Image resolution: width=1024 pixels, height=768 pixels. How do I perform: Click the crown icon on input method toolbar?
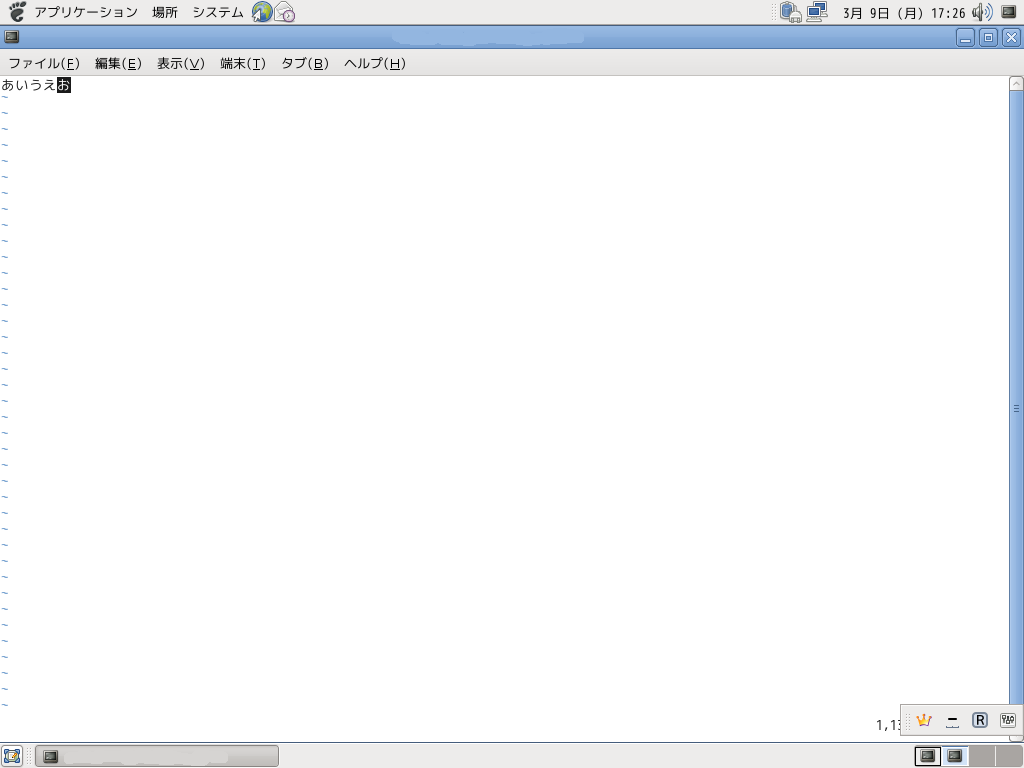click(x=924, y=720)
